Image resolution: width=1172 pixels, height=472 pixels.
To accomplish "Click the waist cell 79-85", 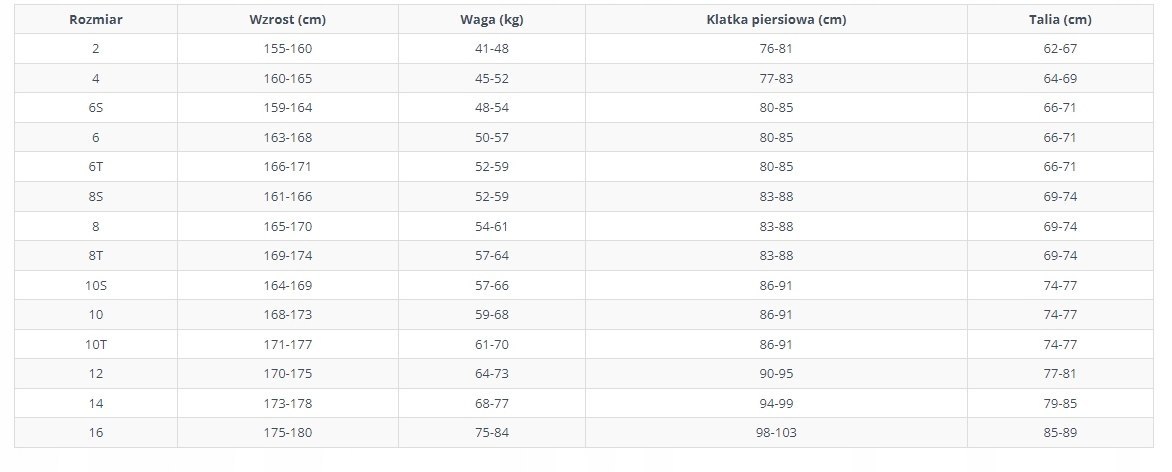I will (x=1059, y=404).
